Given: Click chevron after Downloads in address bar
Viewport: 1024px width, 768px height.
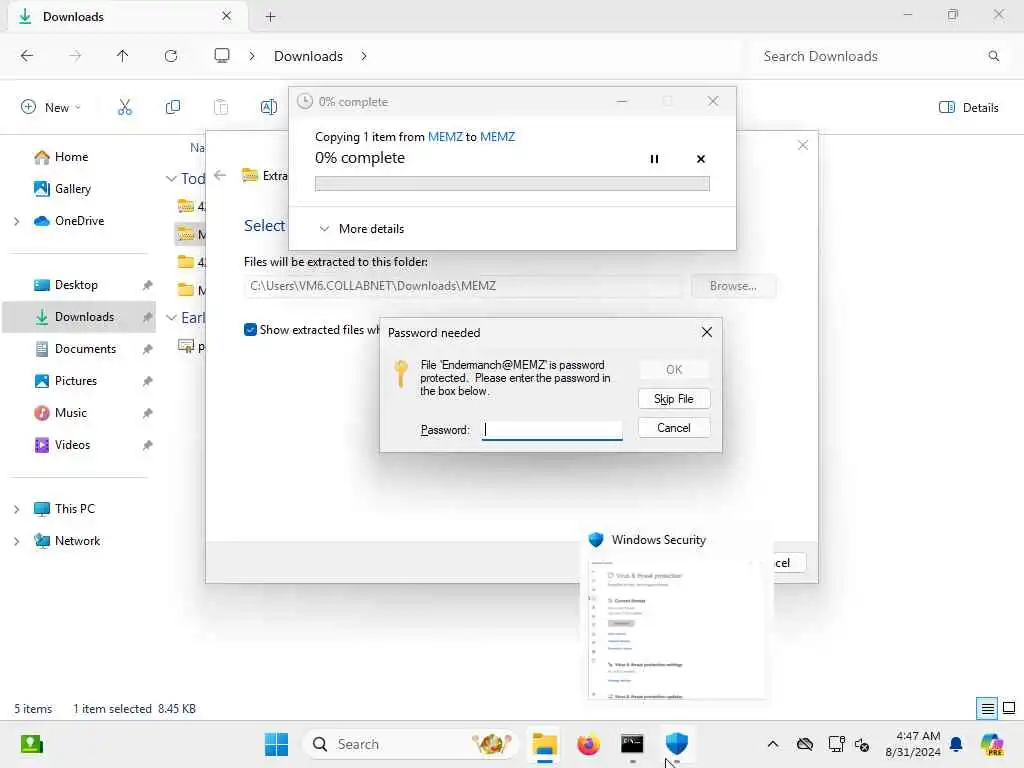Looking at the screenshot, I should [364, 56].
